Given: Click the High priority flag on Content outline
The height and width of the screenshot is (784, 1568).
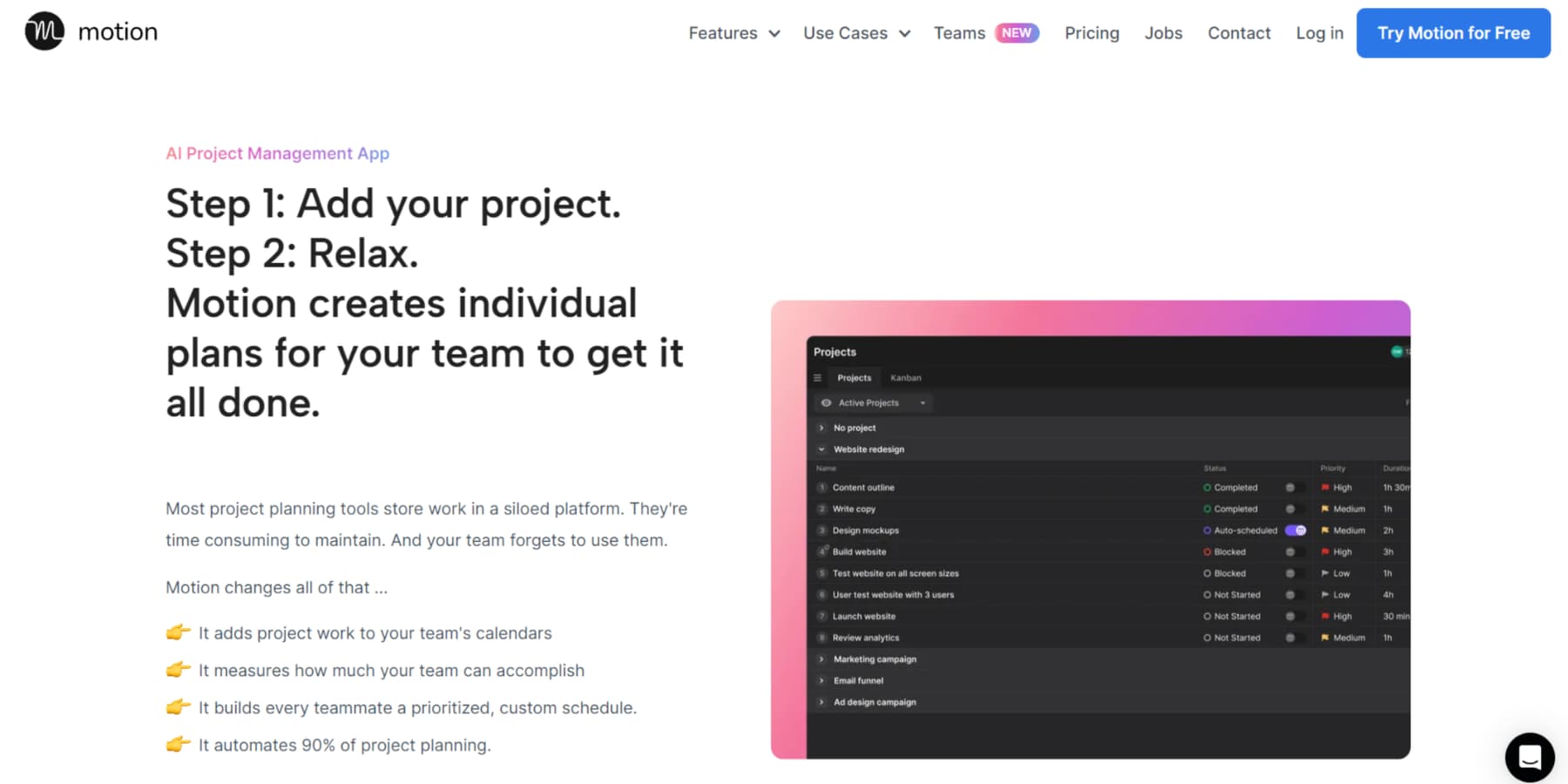Looking at the screenshot, I should pos(1326,487).
